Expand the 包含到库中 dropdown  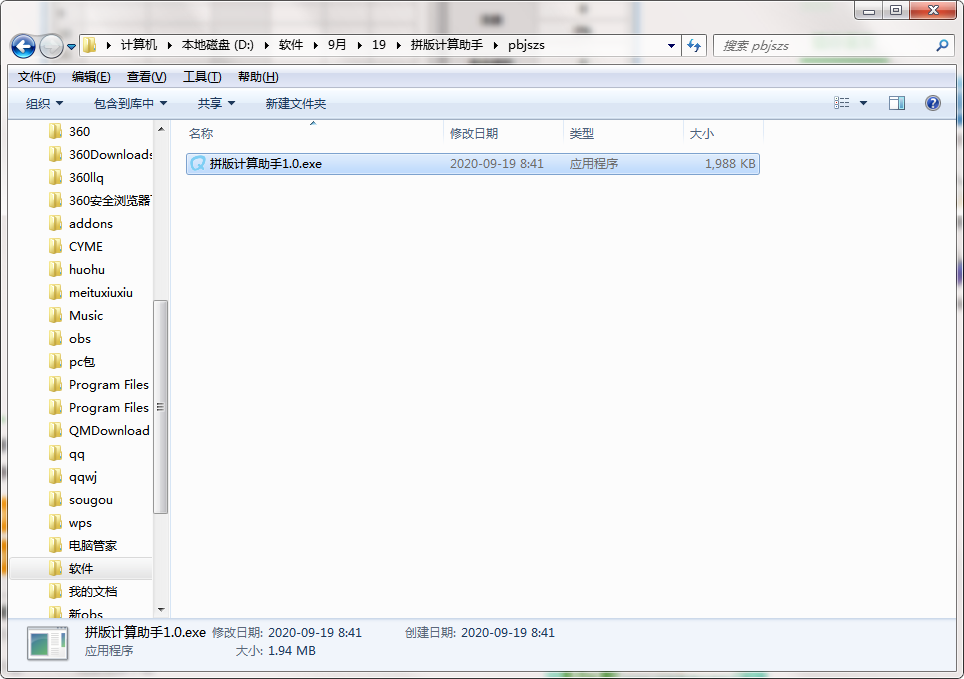(130, 103)
